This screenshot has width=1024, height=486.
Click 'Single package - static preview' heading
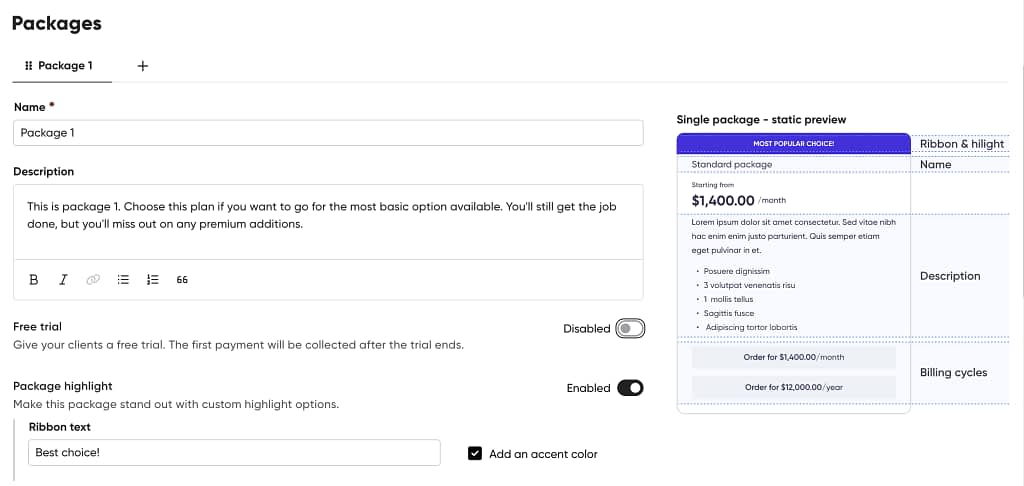(761, 120)
